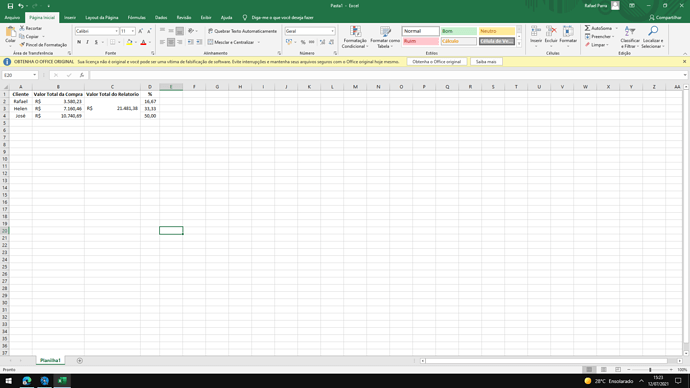The width and height of the screenshot is (690, 388).
Task: Toggle bold N formatting
Action: (79, 42)
